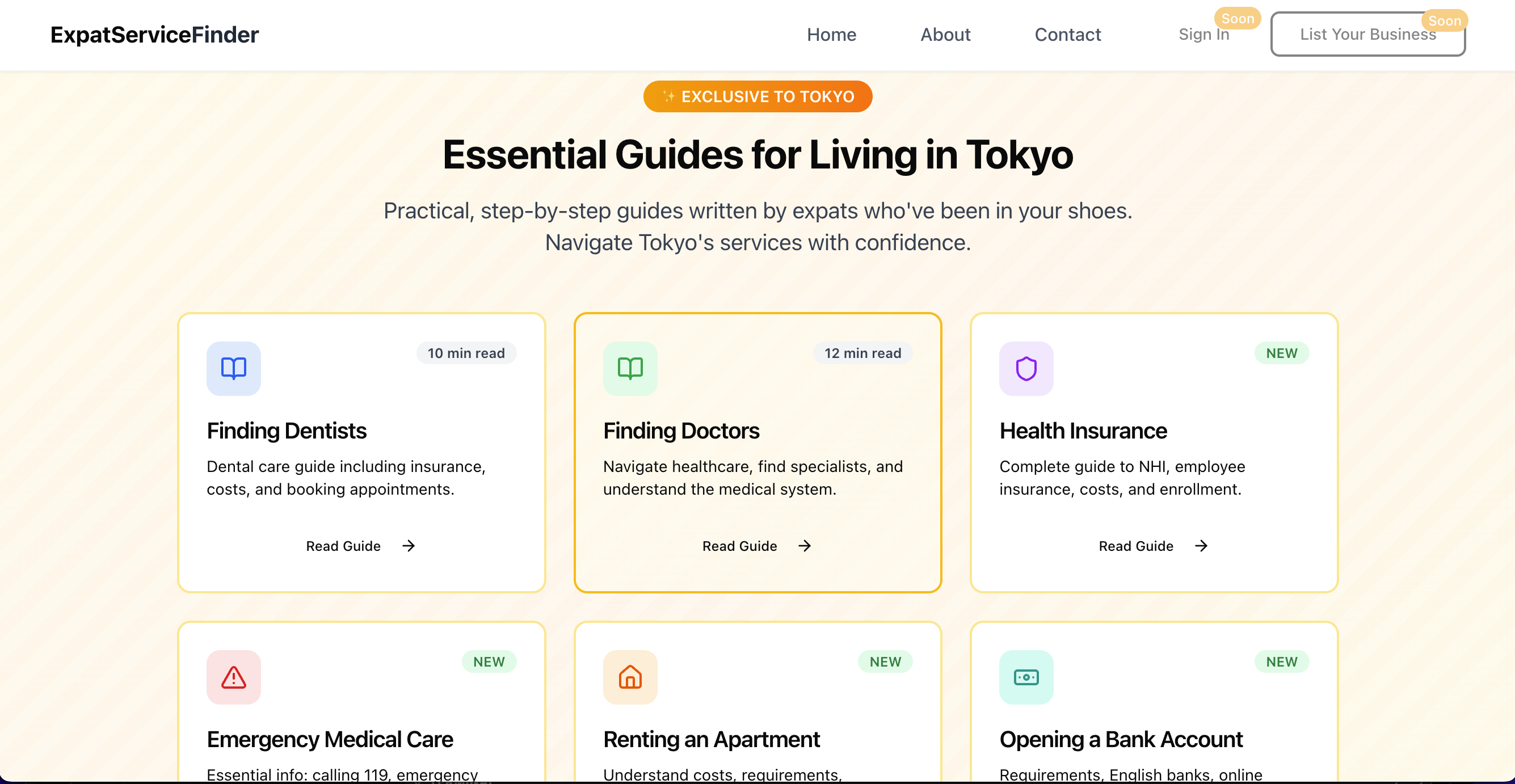The image size is (1515, 784).
Task: Click the 10 min read label
Action: pyautogui.click(x=466, y=353)
